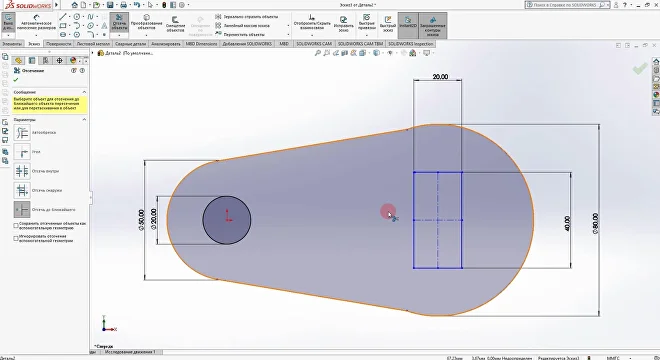Click the Exit Sketch button
Viewport: 660px width, 360px height.
click(8, 22)
